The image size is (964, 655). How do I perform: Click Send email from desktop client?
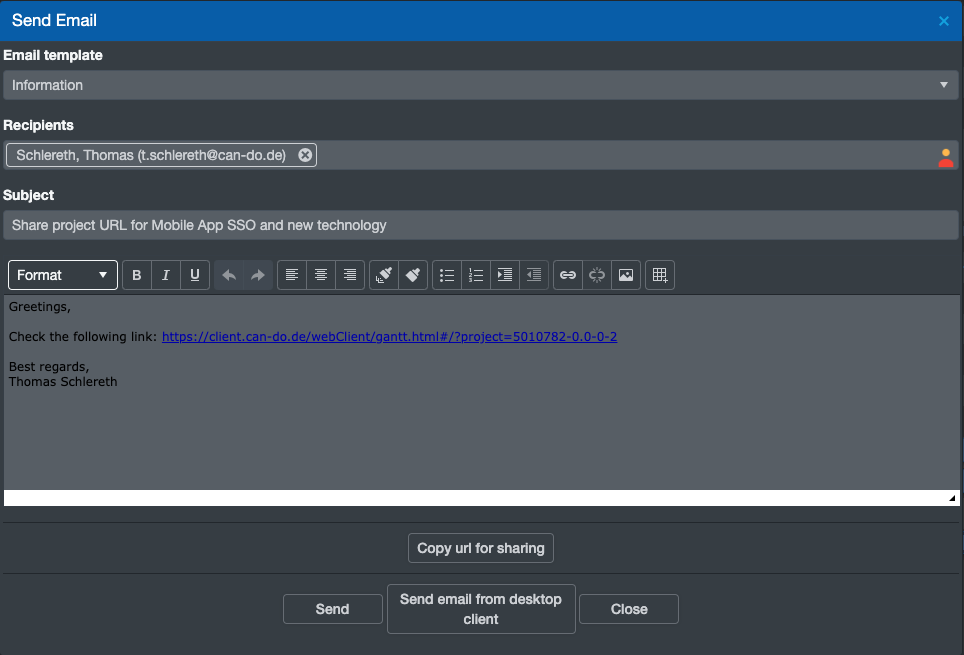coord(481,609)
